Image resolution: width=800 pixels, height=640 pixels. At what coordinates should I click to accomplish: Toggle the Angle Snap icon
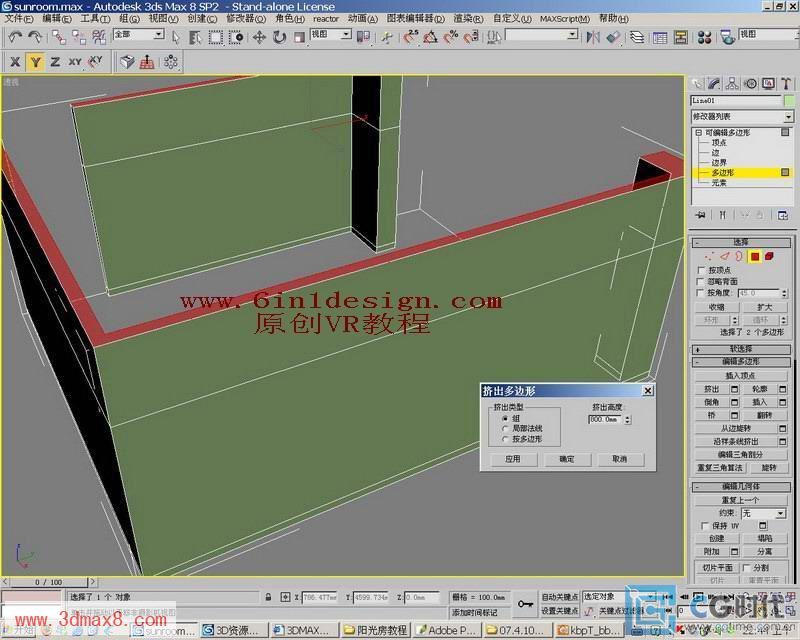(x=431, y=37)
